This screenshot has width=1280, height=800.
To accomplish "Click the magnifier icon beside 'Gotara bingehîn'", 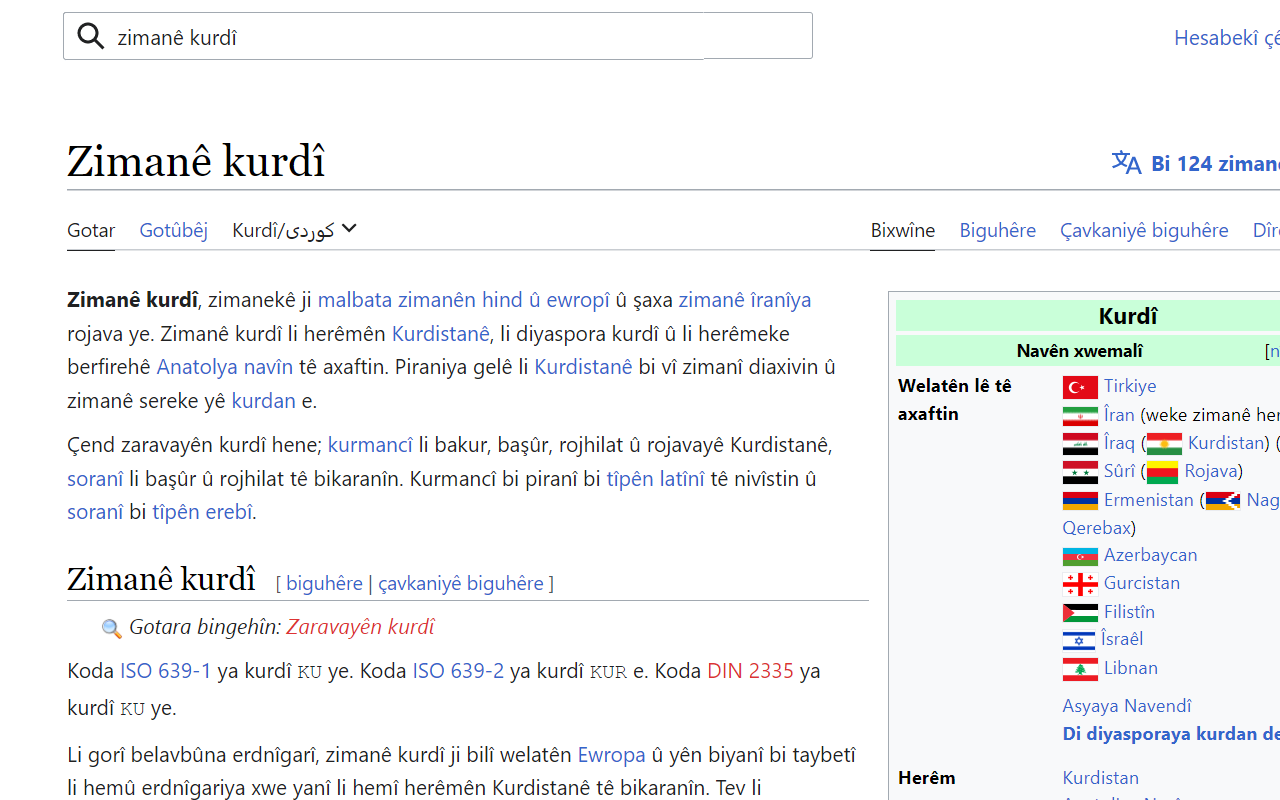I will point(112,628).
